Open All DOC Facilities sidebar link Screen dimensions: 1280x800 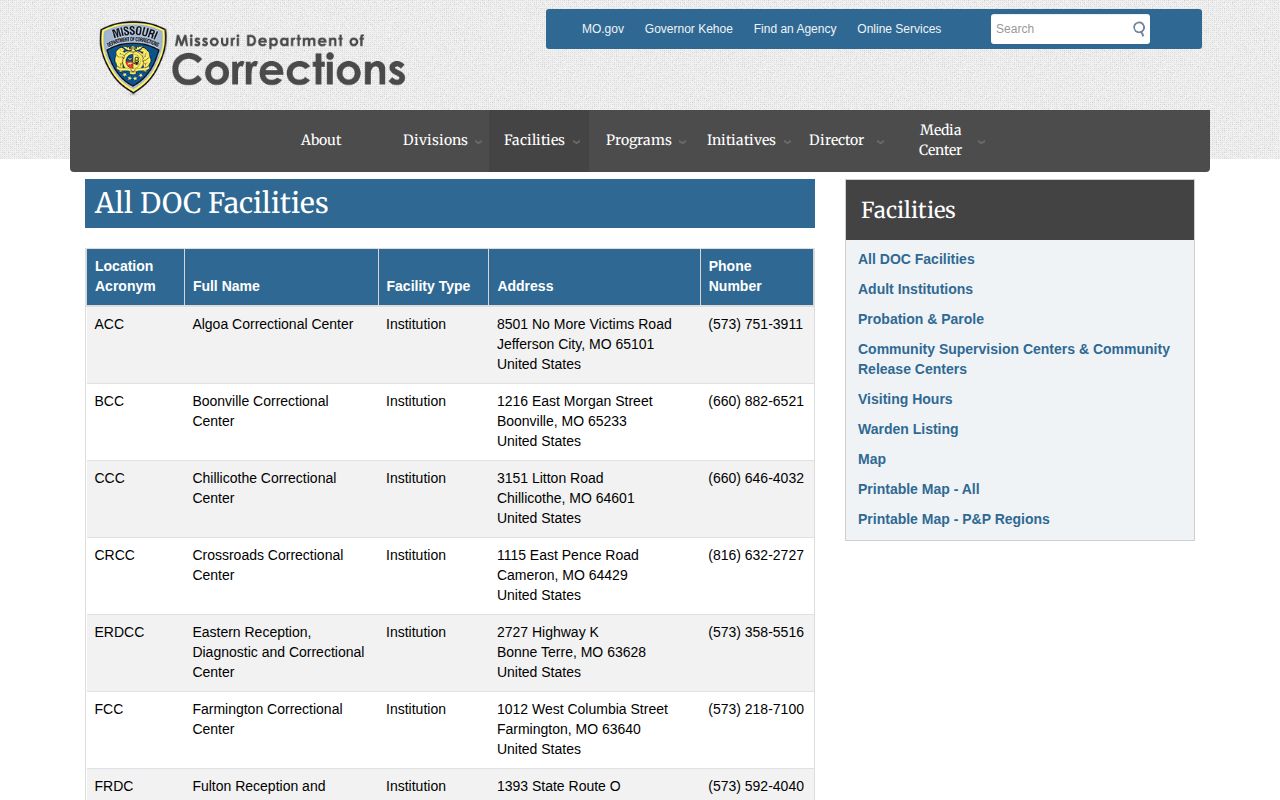[916, 259]
